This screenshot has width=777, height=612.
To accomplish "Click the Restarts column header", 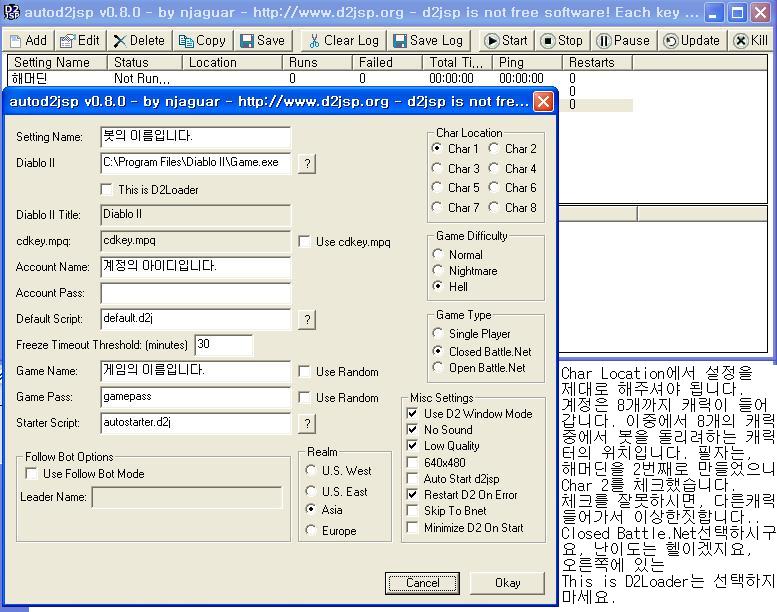I will coord(597,62).
